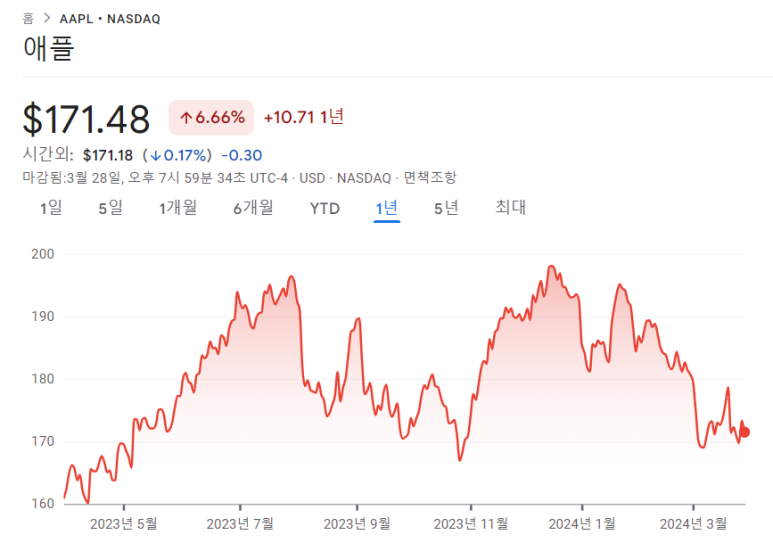Select the 1일 range tab
Screen dimensions: 773x543
[x=51, y=208]
